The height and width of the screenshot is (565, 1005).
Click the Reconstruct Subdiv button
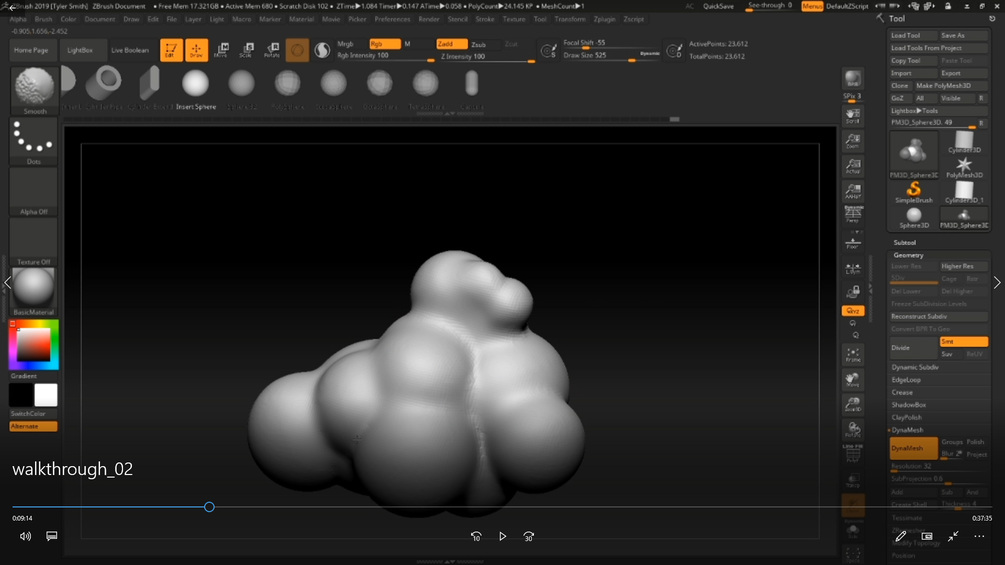pyautogui.click(x=938, y=316)
